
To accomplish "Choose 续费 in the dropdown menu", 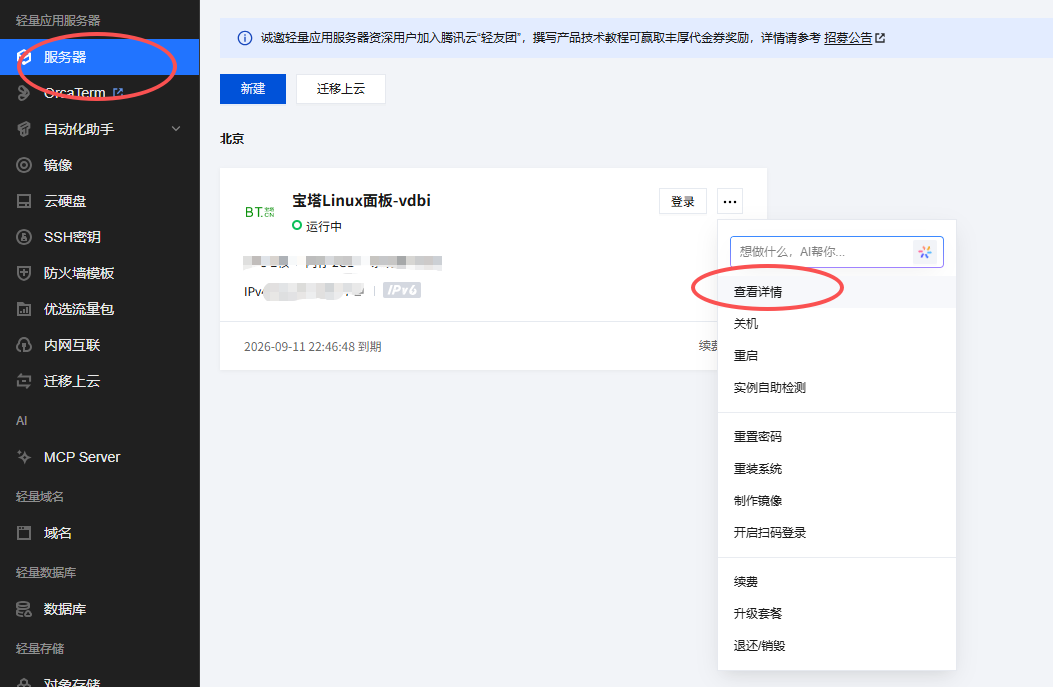I will [x=837, y=582].
